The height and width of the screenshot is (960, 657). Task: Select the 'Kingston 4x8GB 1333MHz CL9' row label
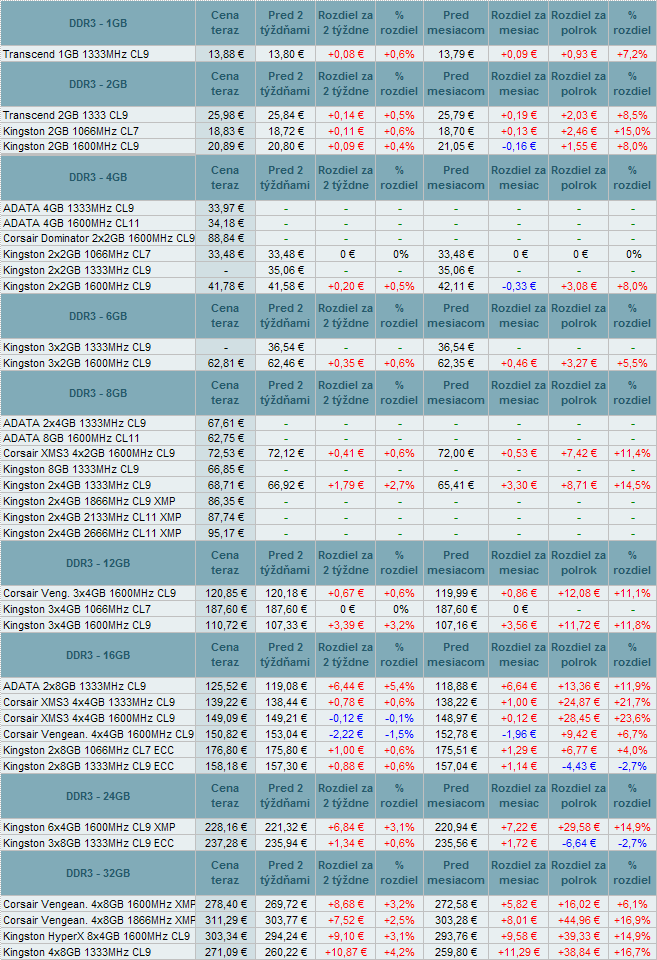click(x=77, y=952)
